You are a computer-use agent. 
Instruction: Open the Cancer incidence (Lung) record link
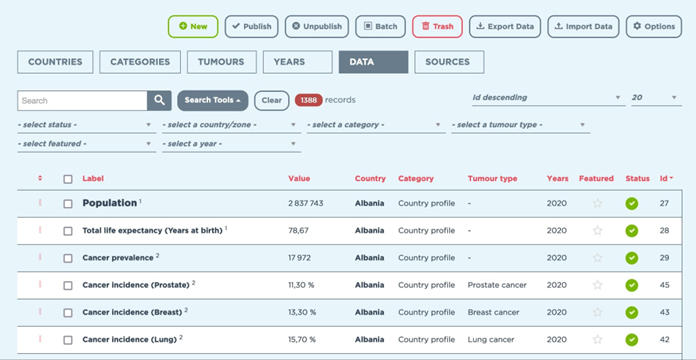pos(130,340)
